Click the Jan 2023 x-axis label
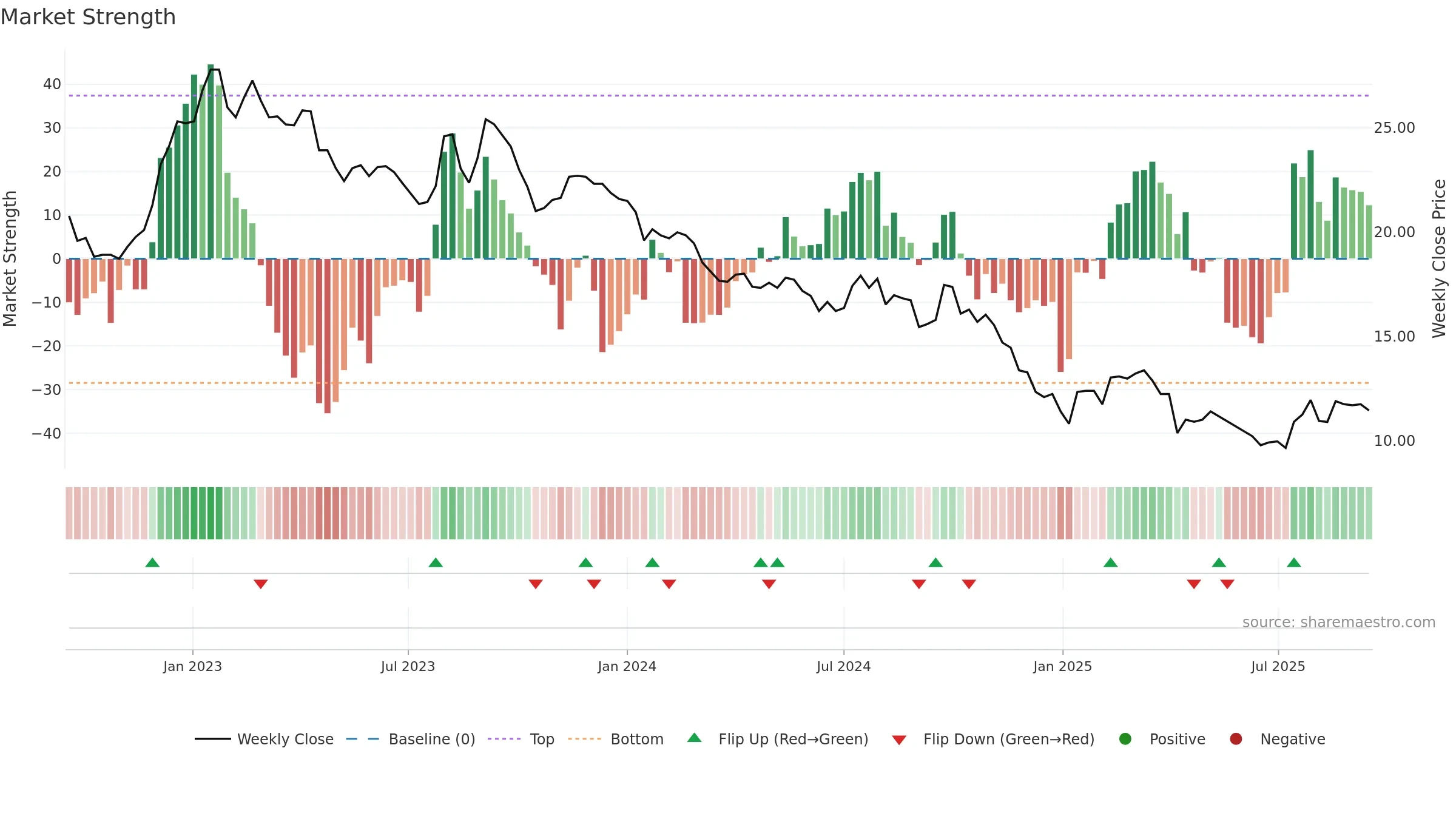 click(192, 666)
